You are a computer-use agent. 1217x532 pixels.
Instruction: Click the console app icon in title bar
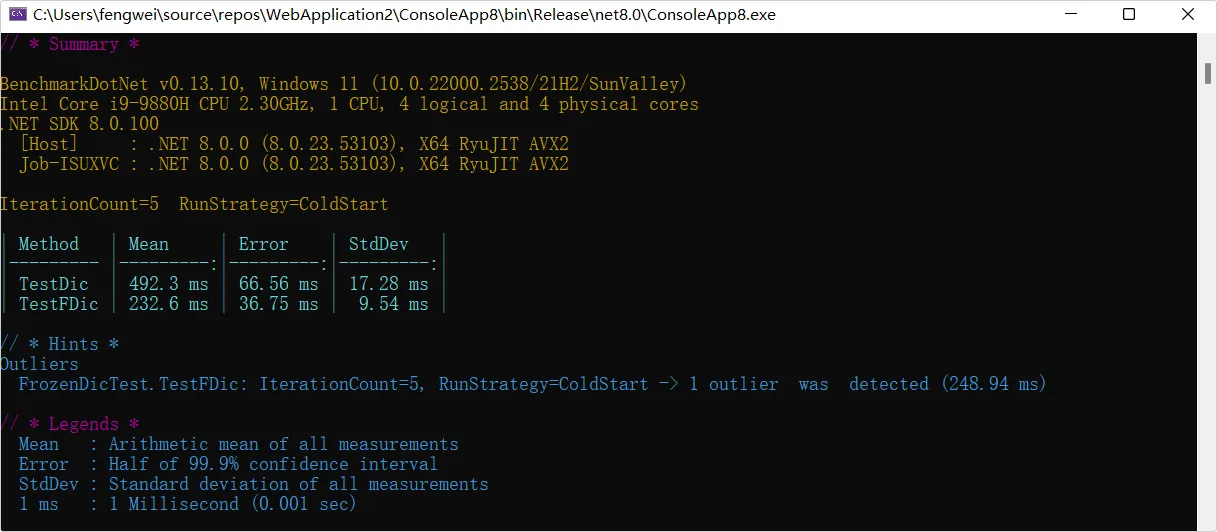pyautogui.click(x=16, y=15)
